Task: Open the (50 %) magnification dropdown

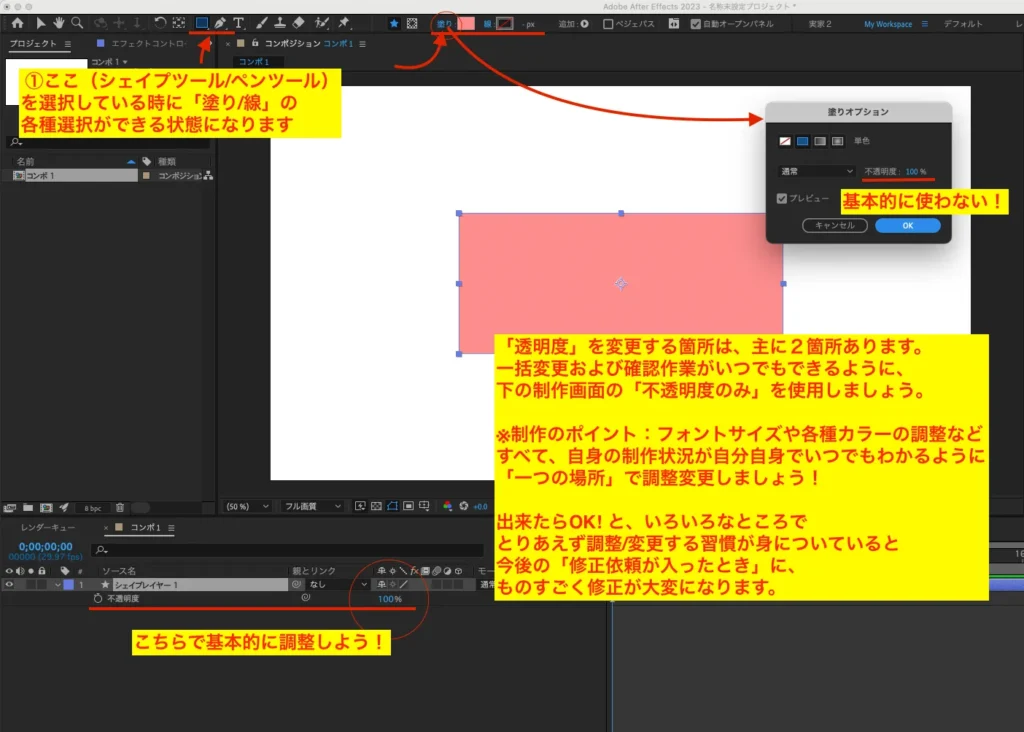Action: [x=245, y=507]
